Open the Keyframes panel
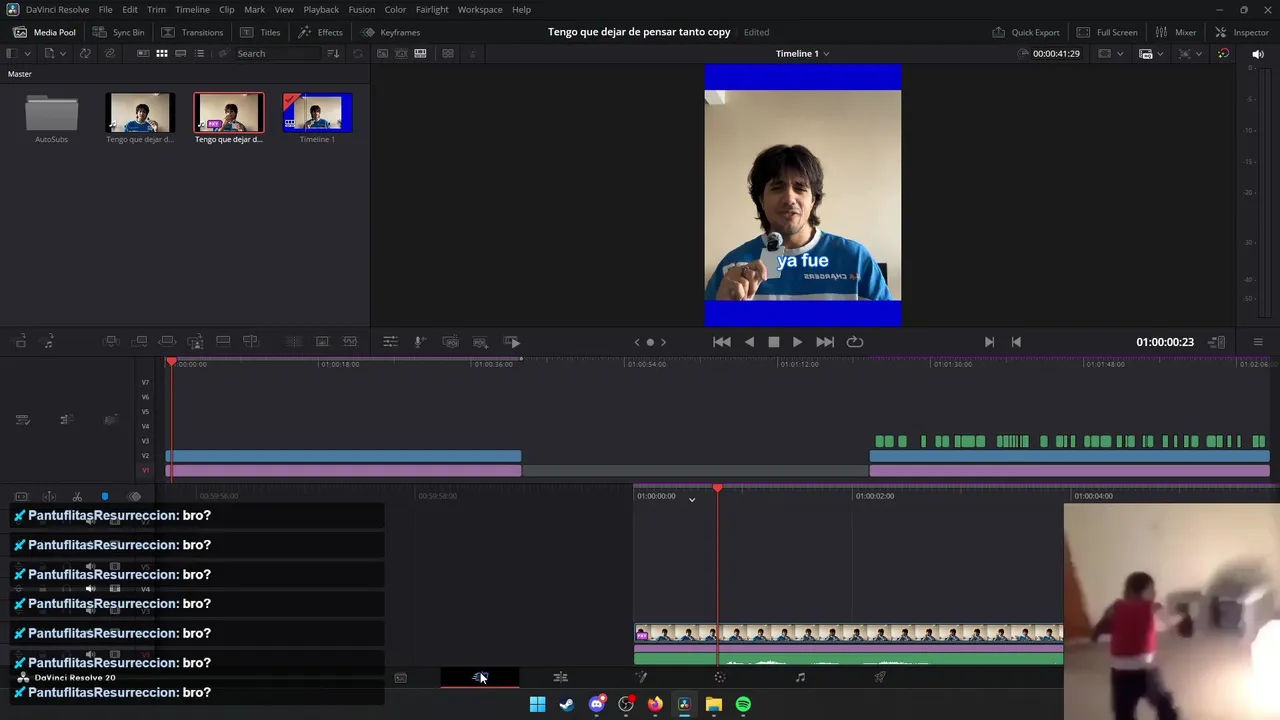 pyautogui.click(x=390, y=32)
